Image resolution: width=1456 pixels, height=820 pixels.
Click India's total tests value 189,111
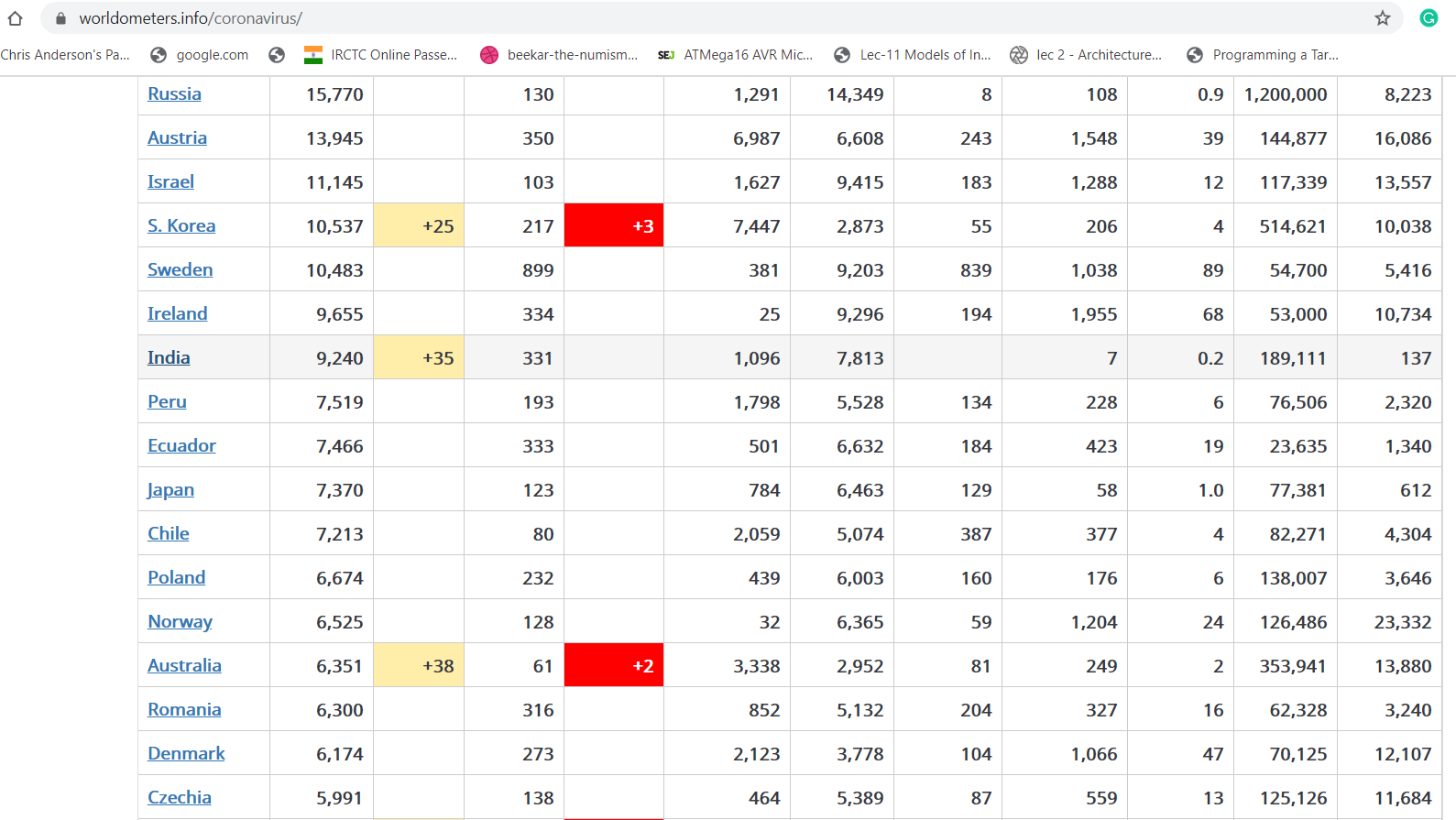tap(1293, 358)
